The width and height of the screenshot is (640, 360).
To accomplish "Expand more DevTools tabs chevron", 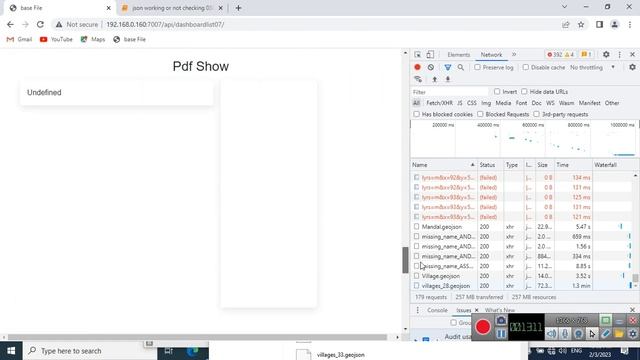I will pyautogui.click(x=514, y=55).
